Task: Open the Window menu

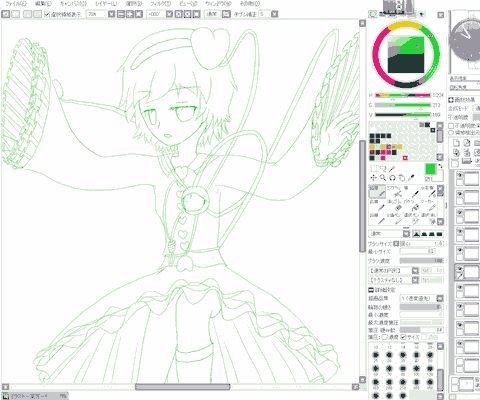Action: (218, 4)
